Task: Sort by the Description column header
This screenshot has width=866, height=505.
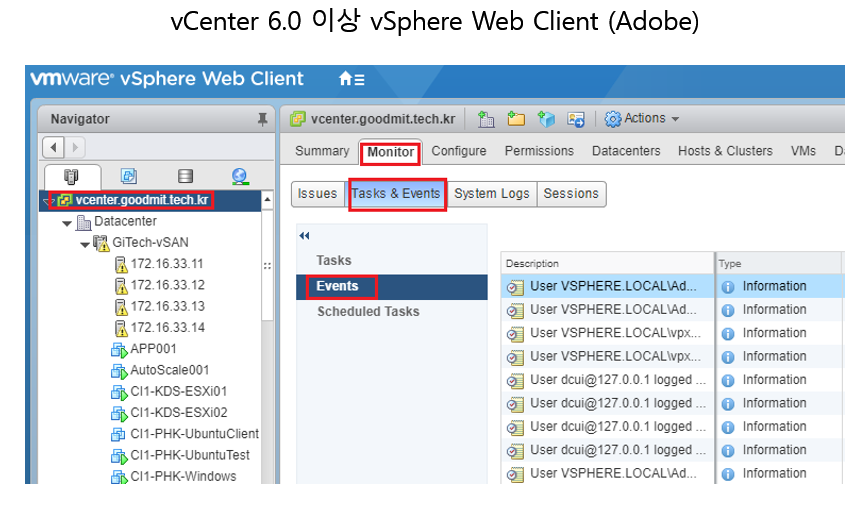Action: (608, 264)
